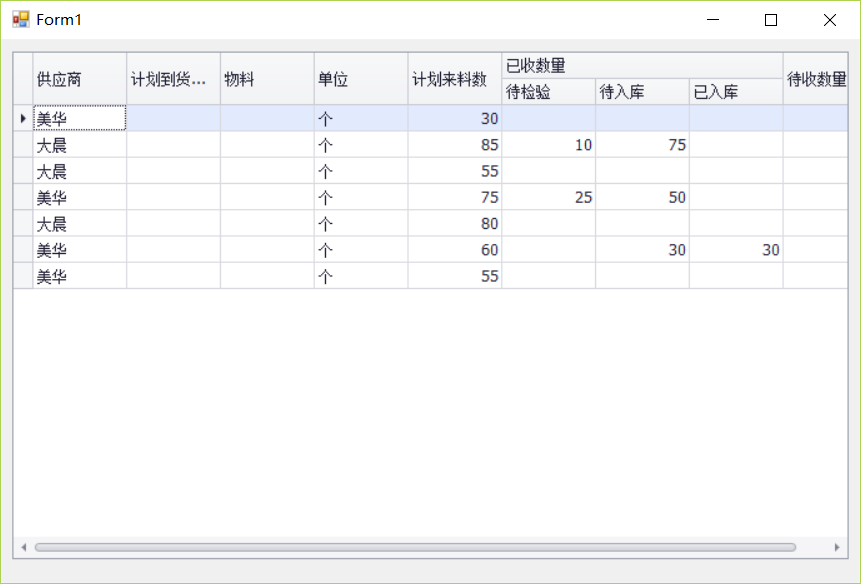Click the 计划到货... column header
The image size is (861, 584).
(174, 79)
